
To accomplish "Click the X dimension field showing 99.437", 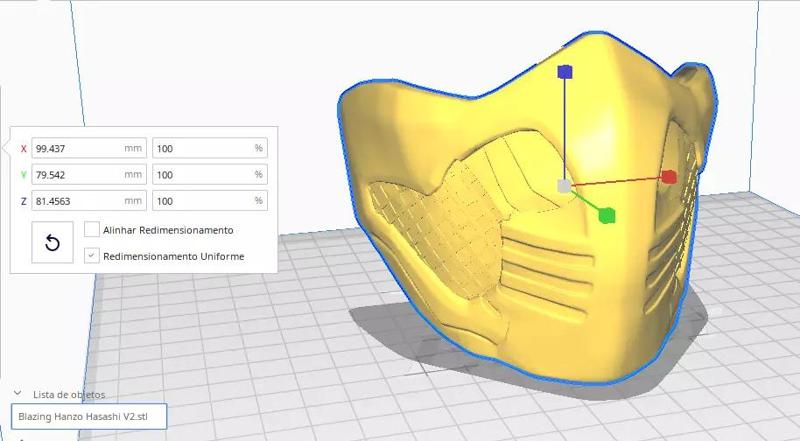I will 89,148.
